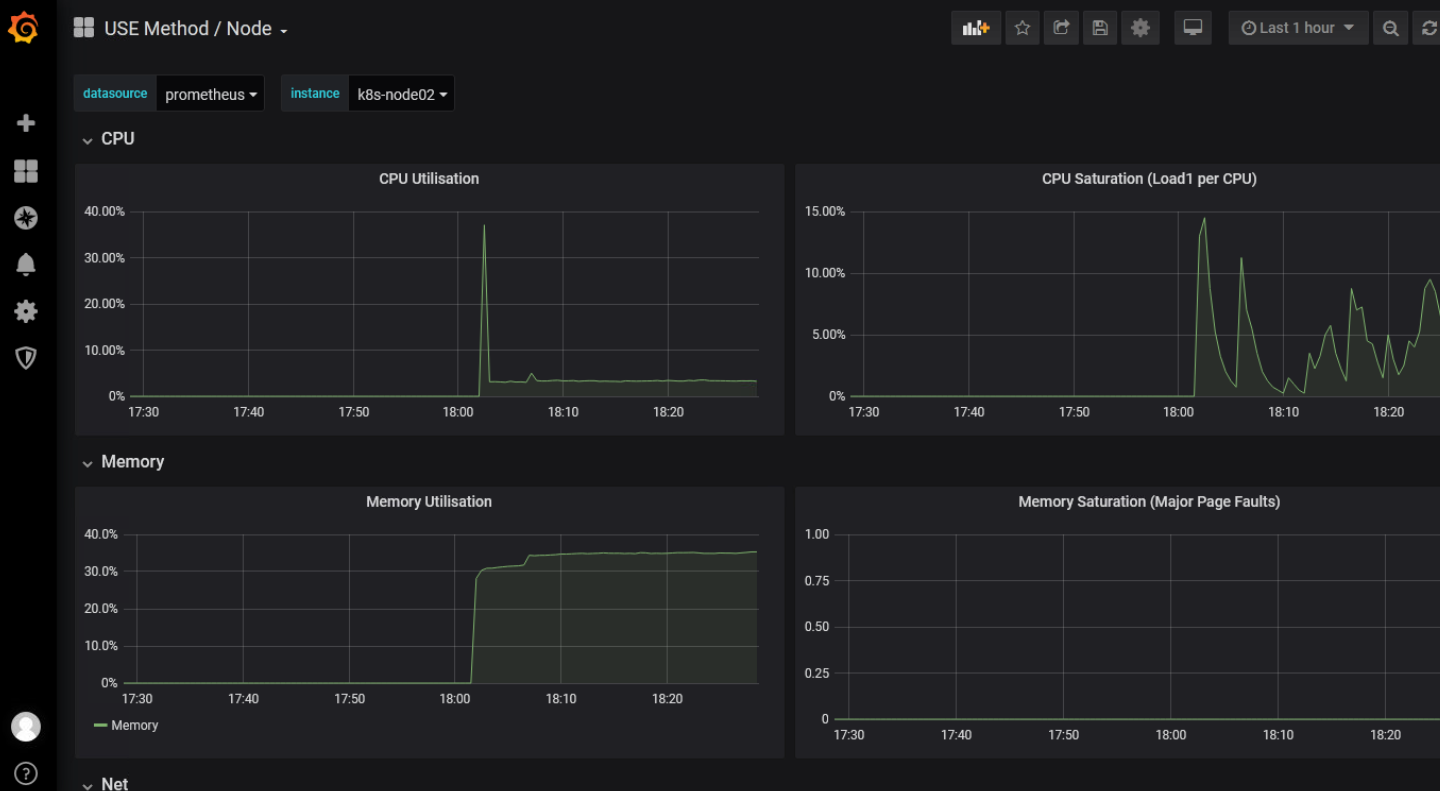
Task: Click the Memory Saturation (Major Page Faults) title
Action: click(1149, 502)
